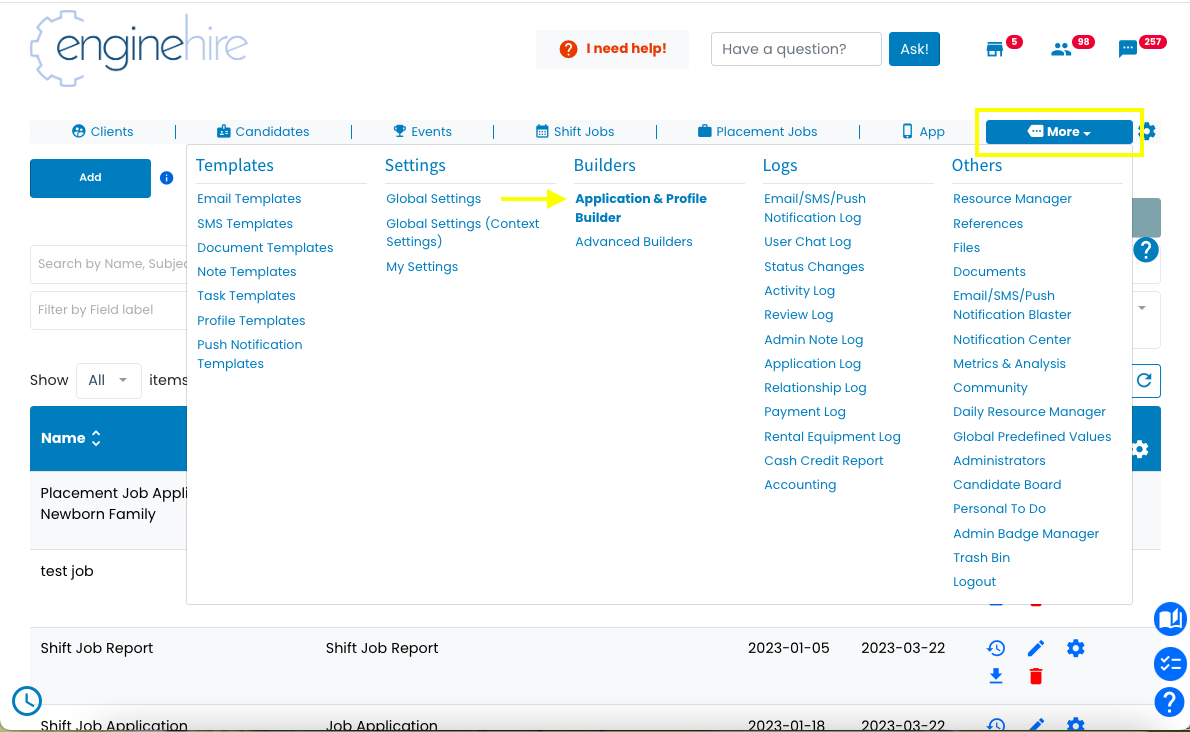Click Logout in Others menu

[974, 582]
